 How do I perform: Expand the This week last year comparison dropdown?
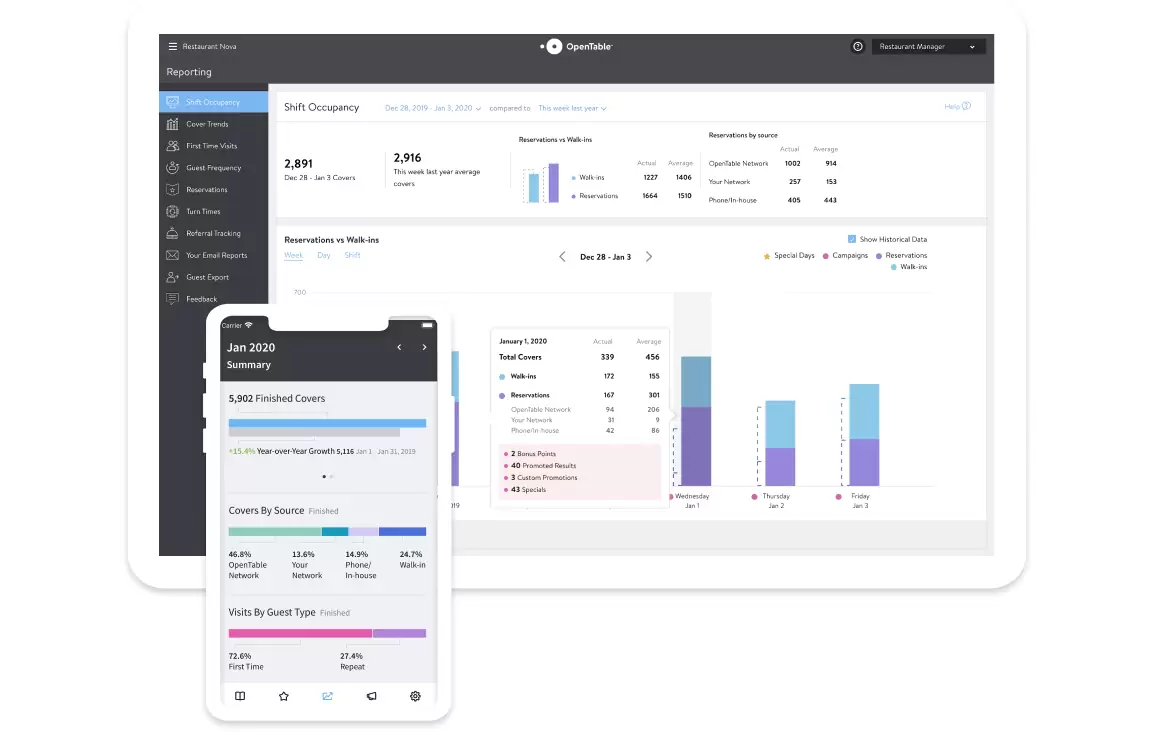click(572, 108)
